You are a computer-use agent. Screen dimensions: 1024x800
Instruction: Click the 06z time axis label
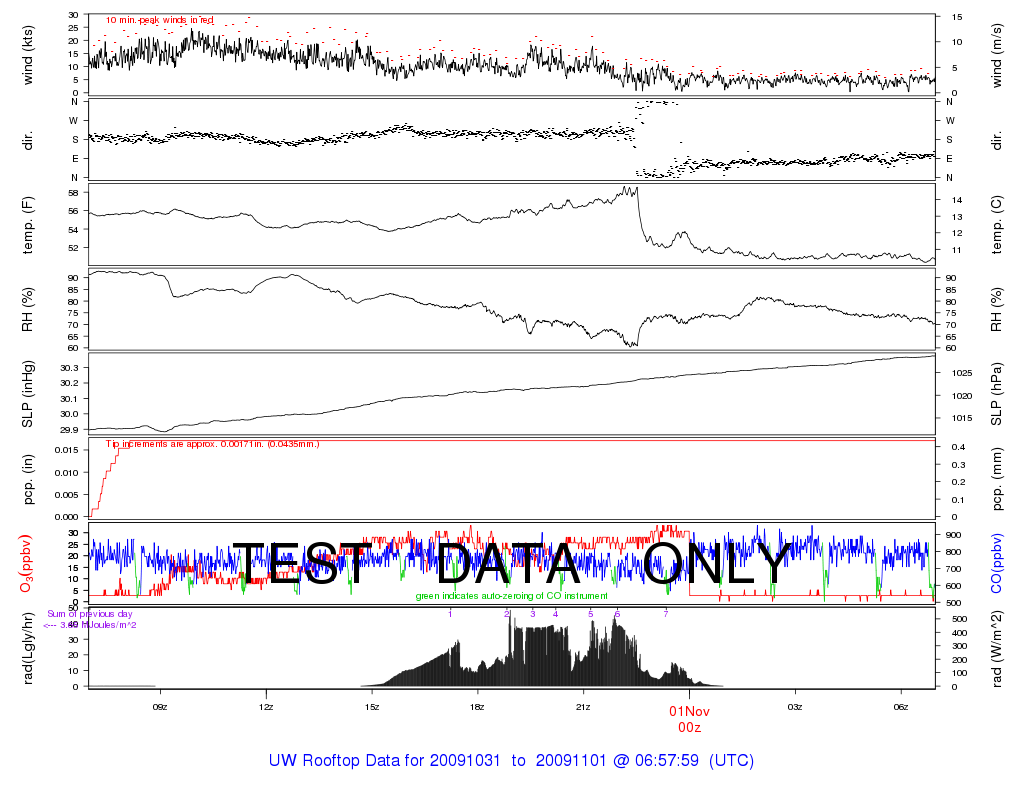(x=901, y=707)
